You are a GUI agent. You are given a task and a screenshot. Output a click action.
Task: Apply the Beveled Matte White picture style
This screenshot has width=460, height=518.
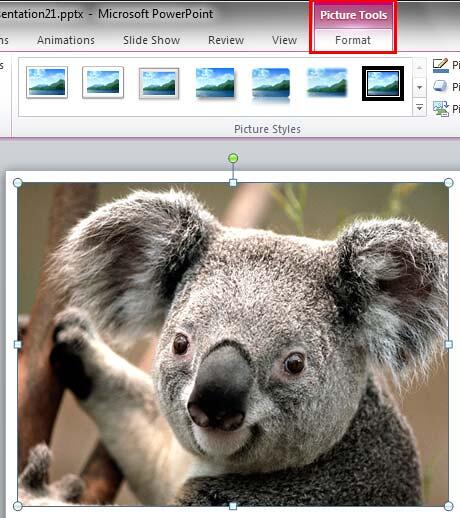[x=103, y=82]
